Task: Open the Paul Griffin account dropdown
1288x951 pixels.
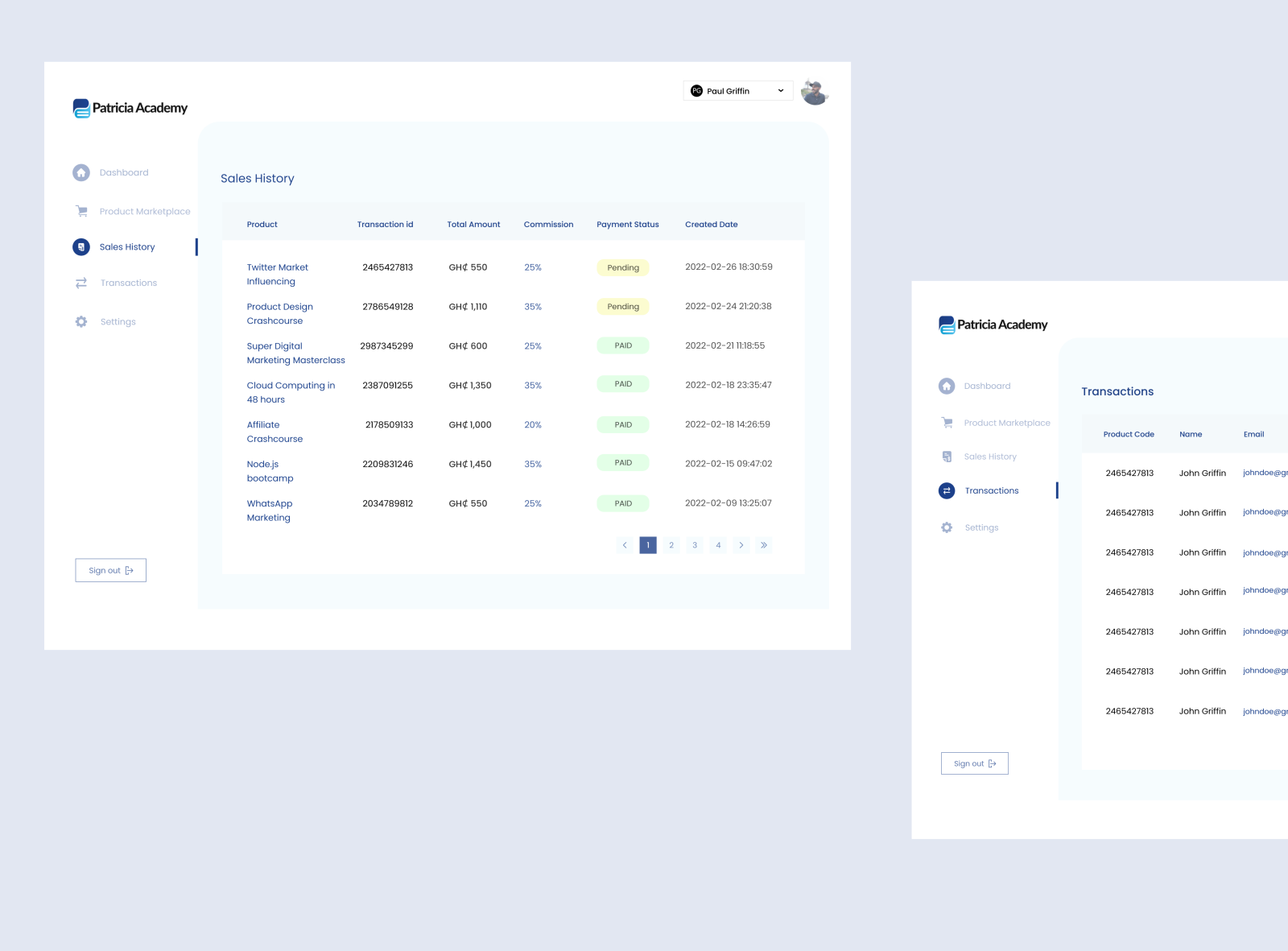Action: pos(737,90)
